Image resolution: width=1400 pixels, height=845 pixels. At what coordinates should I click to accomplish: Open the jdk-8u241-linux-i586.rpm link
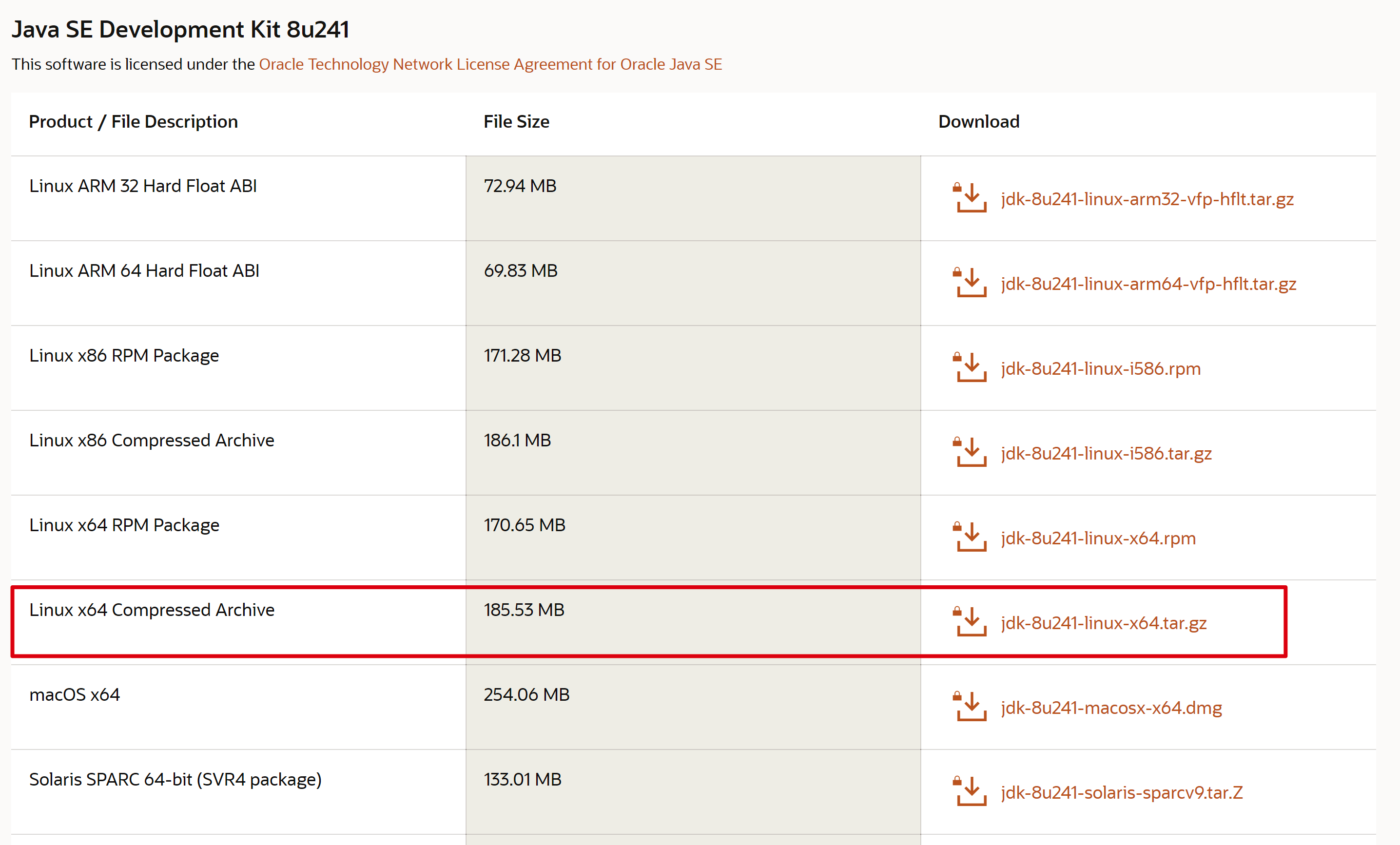(x=1100, y=368)
